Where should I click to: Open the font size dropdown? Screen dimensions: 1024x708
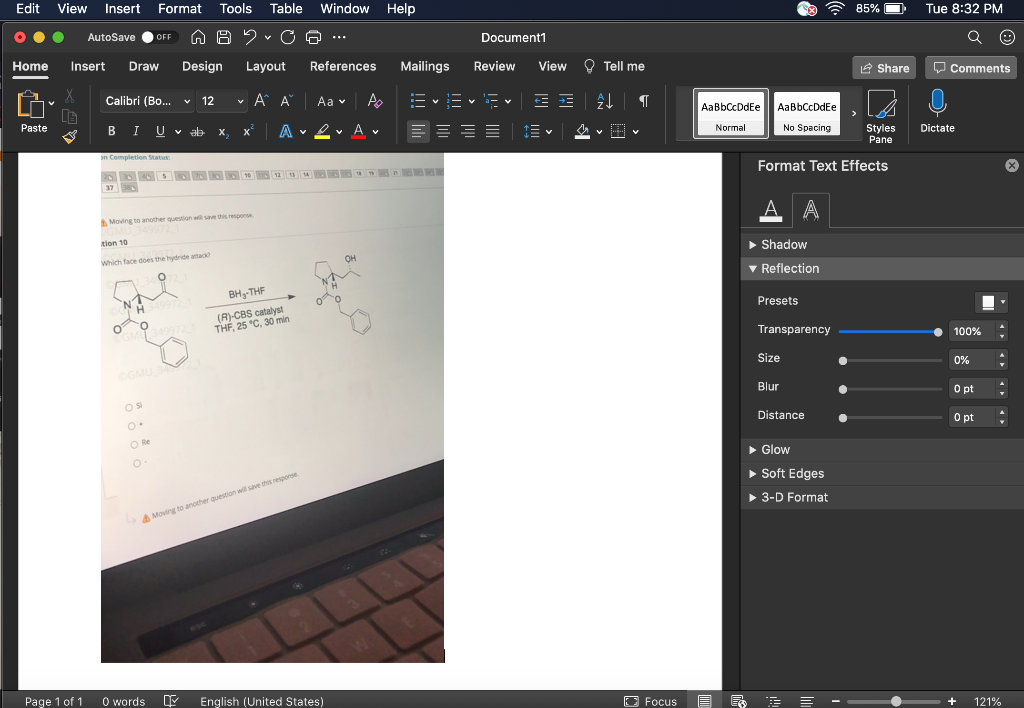[238, 100]
